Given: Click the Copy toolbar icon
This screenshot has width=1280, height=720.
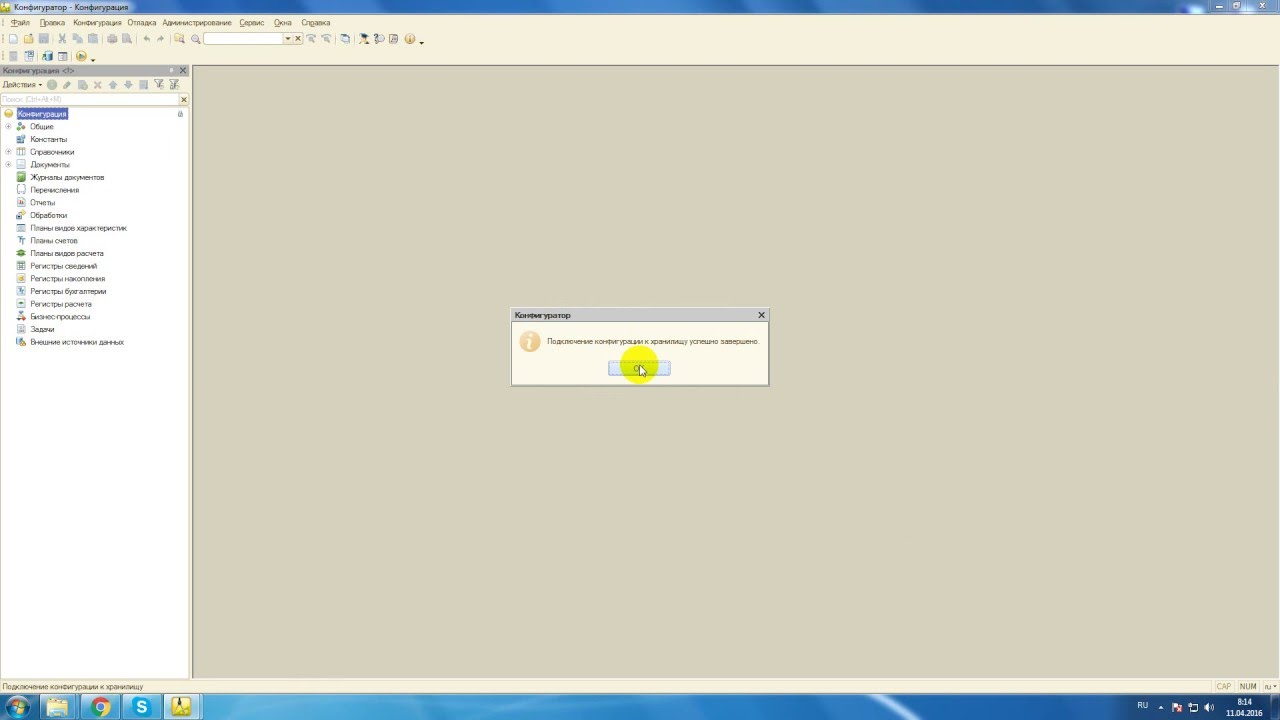Looking at the screenshot, I should 77,39.
